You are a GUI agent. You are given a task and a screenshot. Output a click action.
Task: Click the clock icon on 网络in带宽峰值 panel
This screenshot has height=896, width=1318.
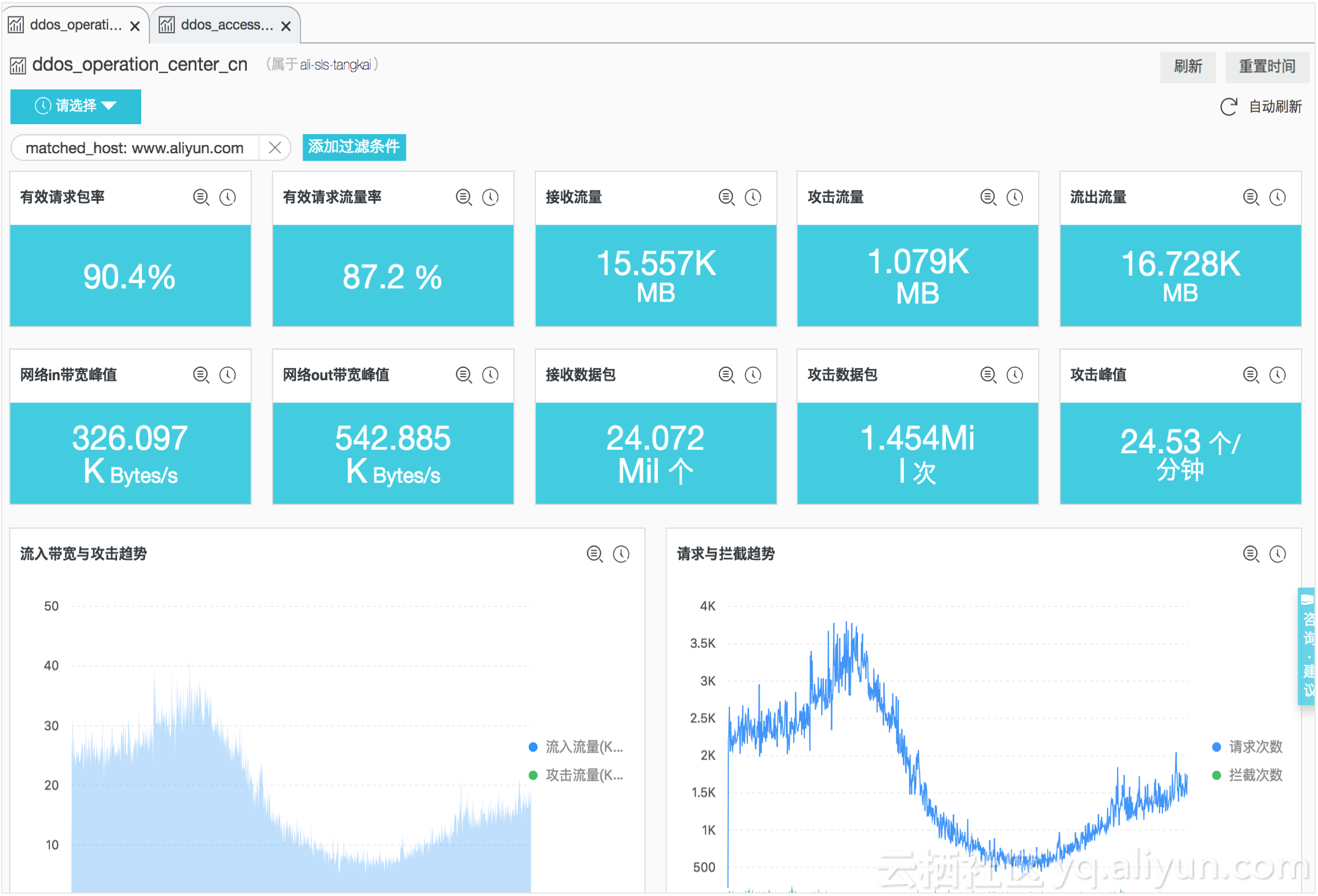(228, 375)
